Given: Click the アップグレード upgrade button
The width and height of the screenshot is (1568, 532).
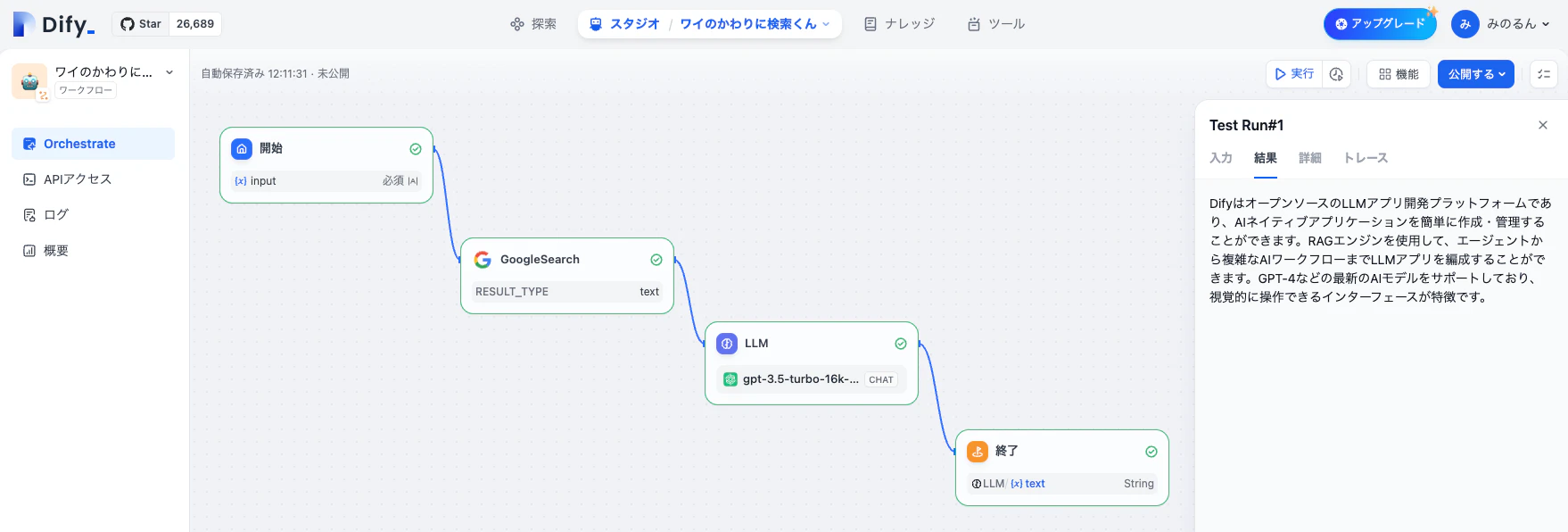Looking at the screenshot, I should (1380, 24).
